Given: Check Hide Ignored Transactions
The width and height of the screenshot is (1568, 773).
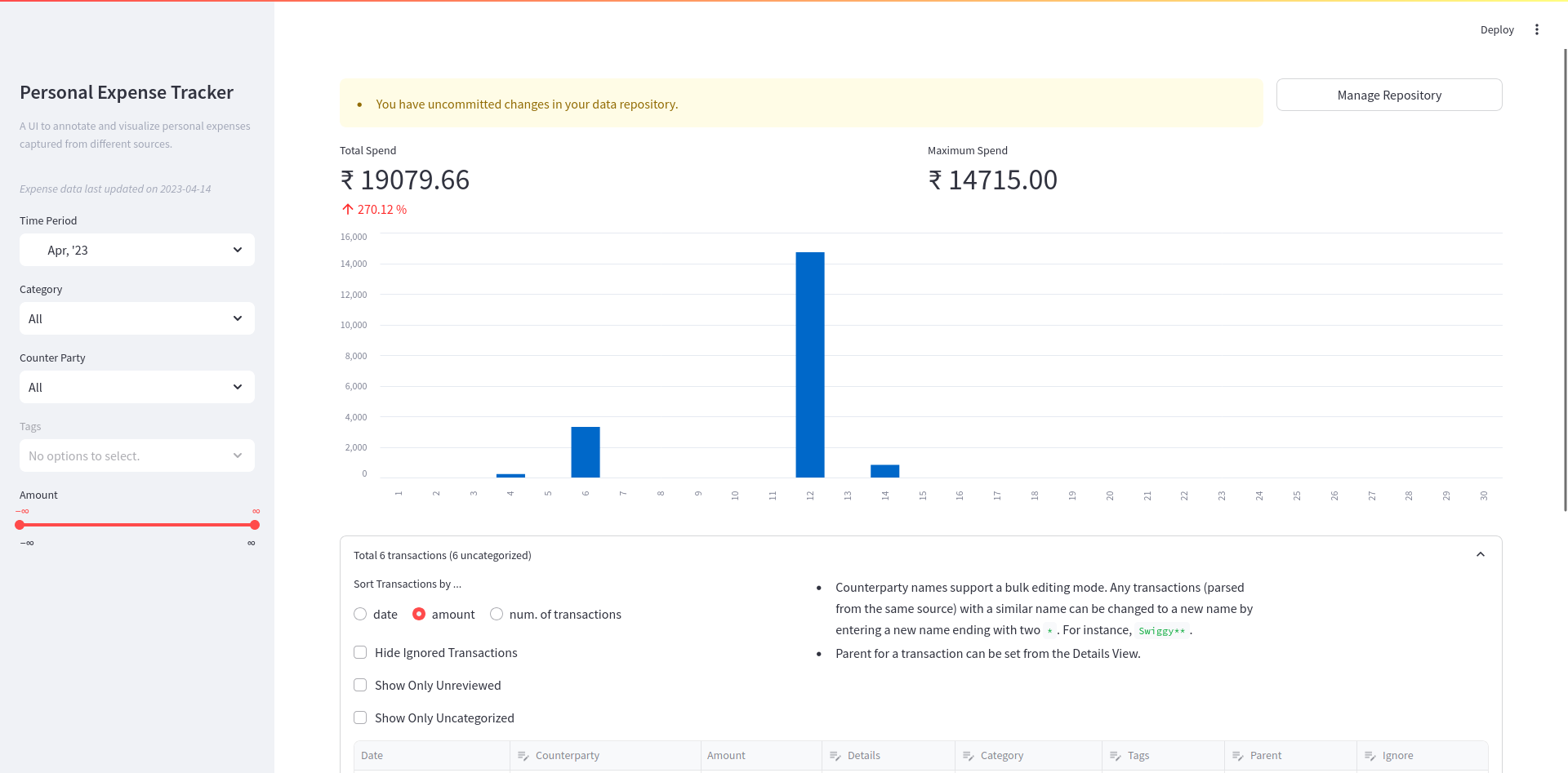Looking at the screenshot, I should point(360,652).
